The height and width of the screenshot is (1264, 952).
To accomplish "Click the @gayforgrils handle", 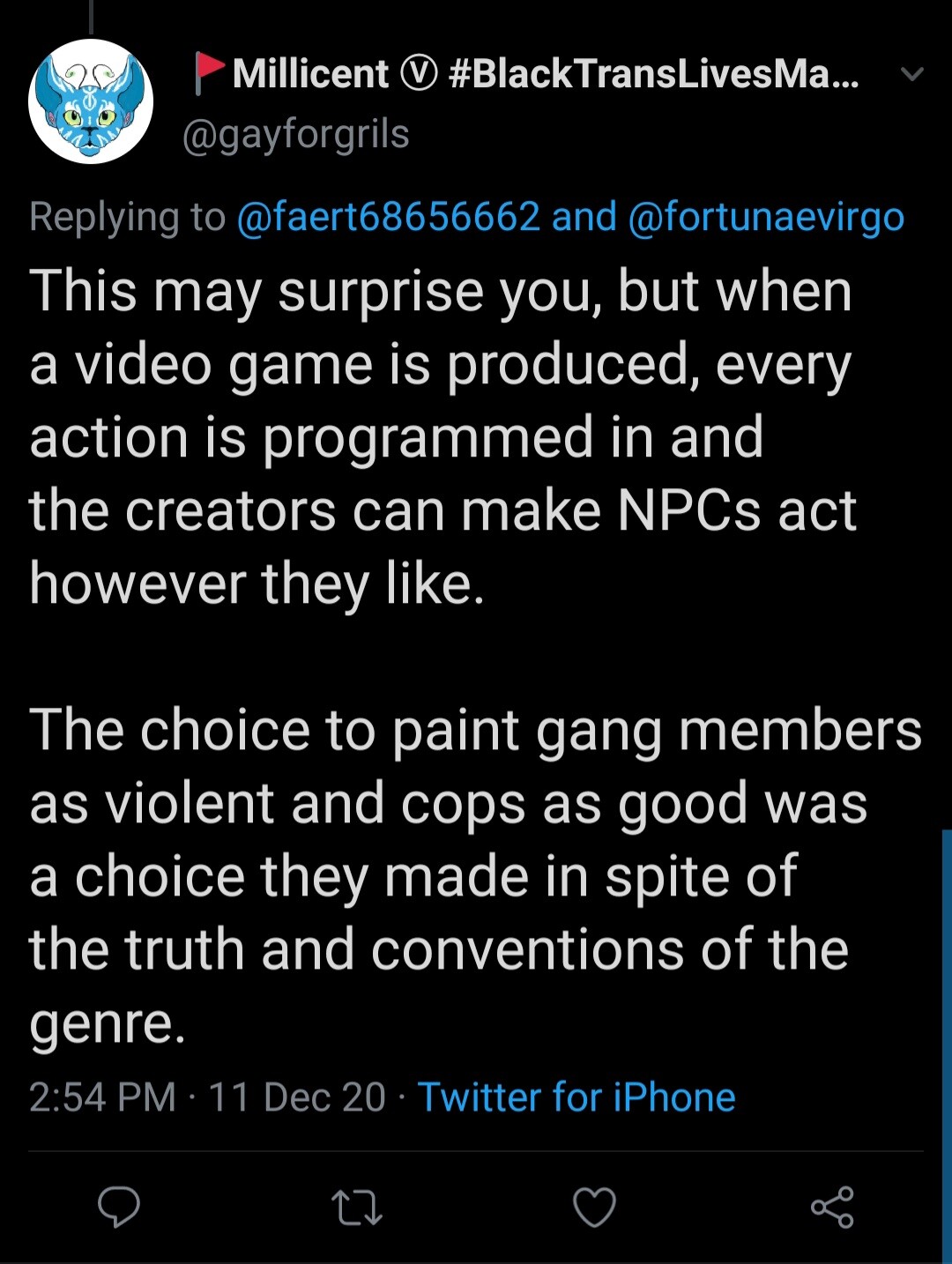I will [295, 135].
